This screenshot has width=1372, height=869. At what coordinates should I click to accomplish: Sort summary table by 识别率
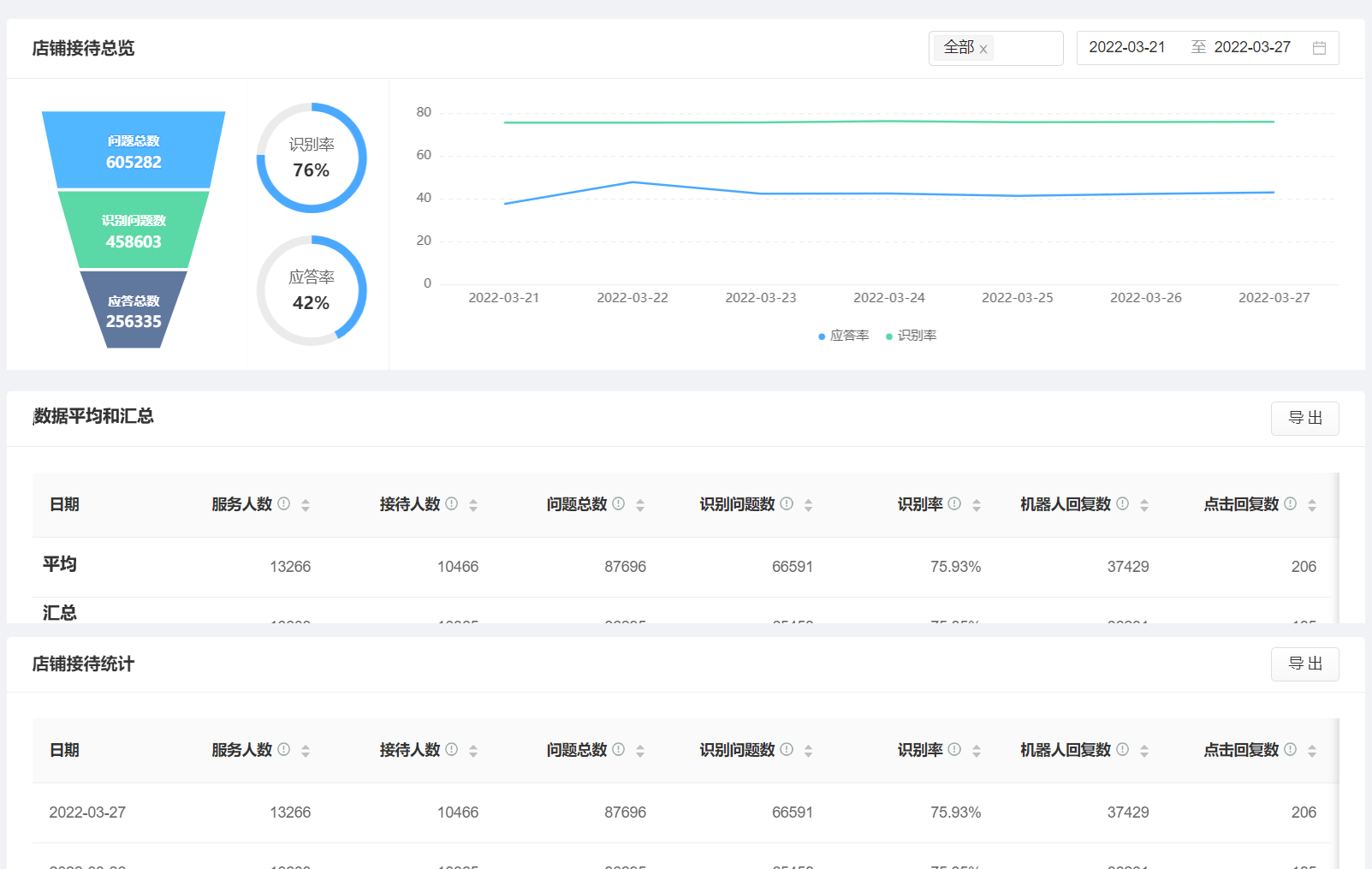976,505
